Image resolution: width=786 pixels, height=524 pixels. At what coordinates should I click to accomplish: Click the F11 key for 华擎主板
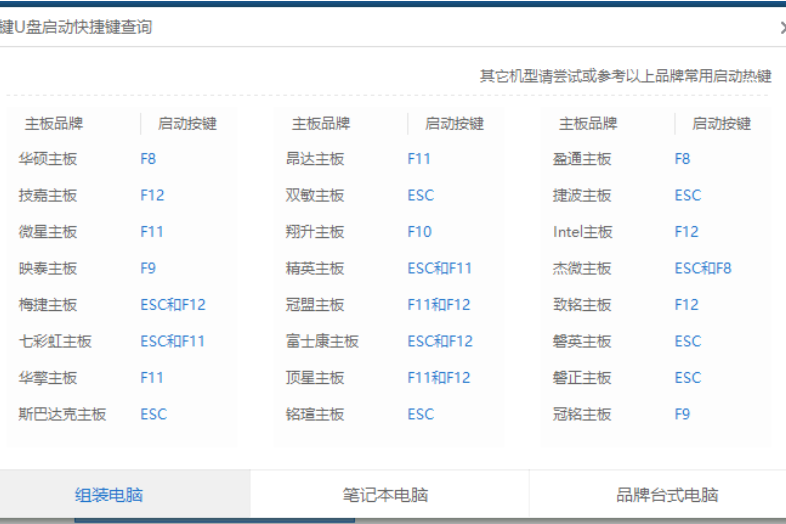152,378
